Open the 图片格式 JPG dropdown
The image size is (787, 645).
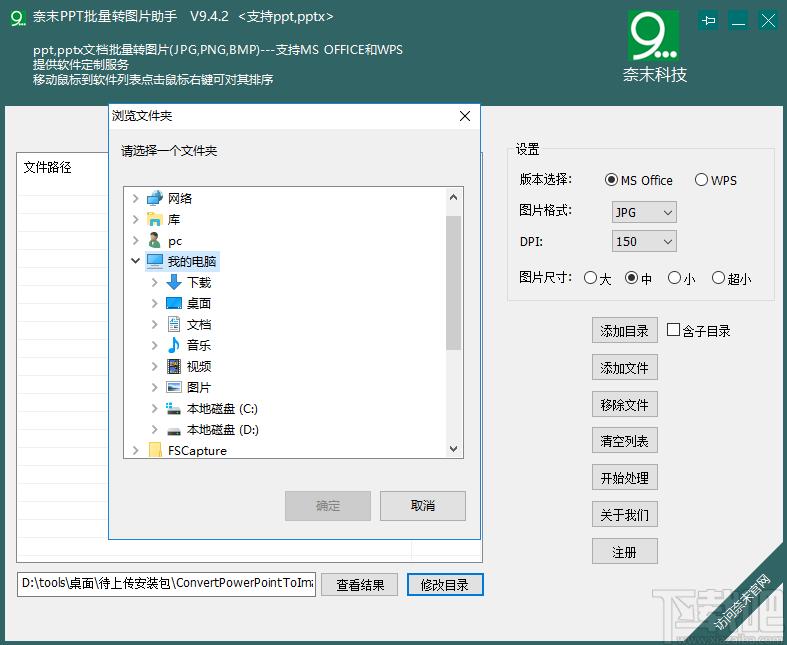(644, 212)
